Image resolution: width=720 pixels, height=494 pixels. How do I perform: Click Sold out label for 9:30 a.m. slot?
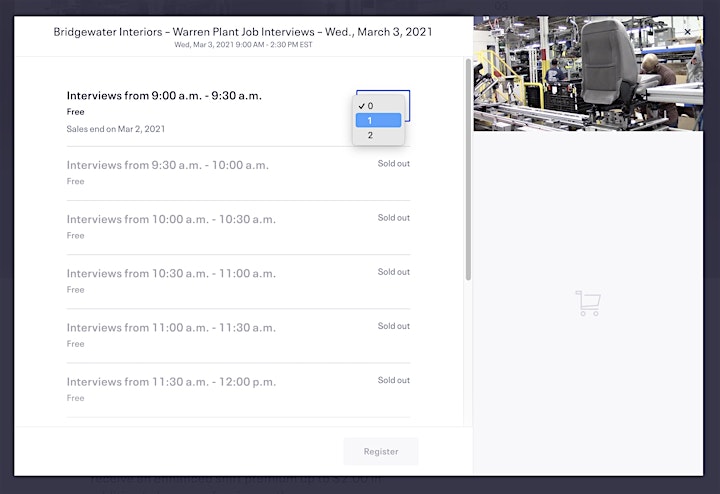pyautogui.click(x=394, y=163)
